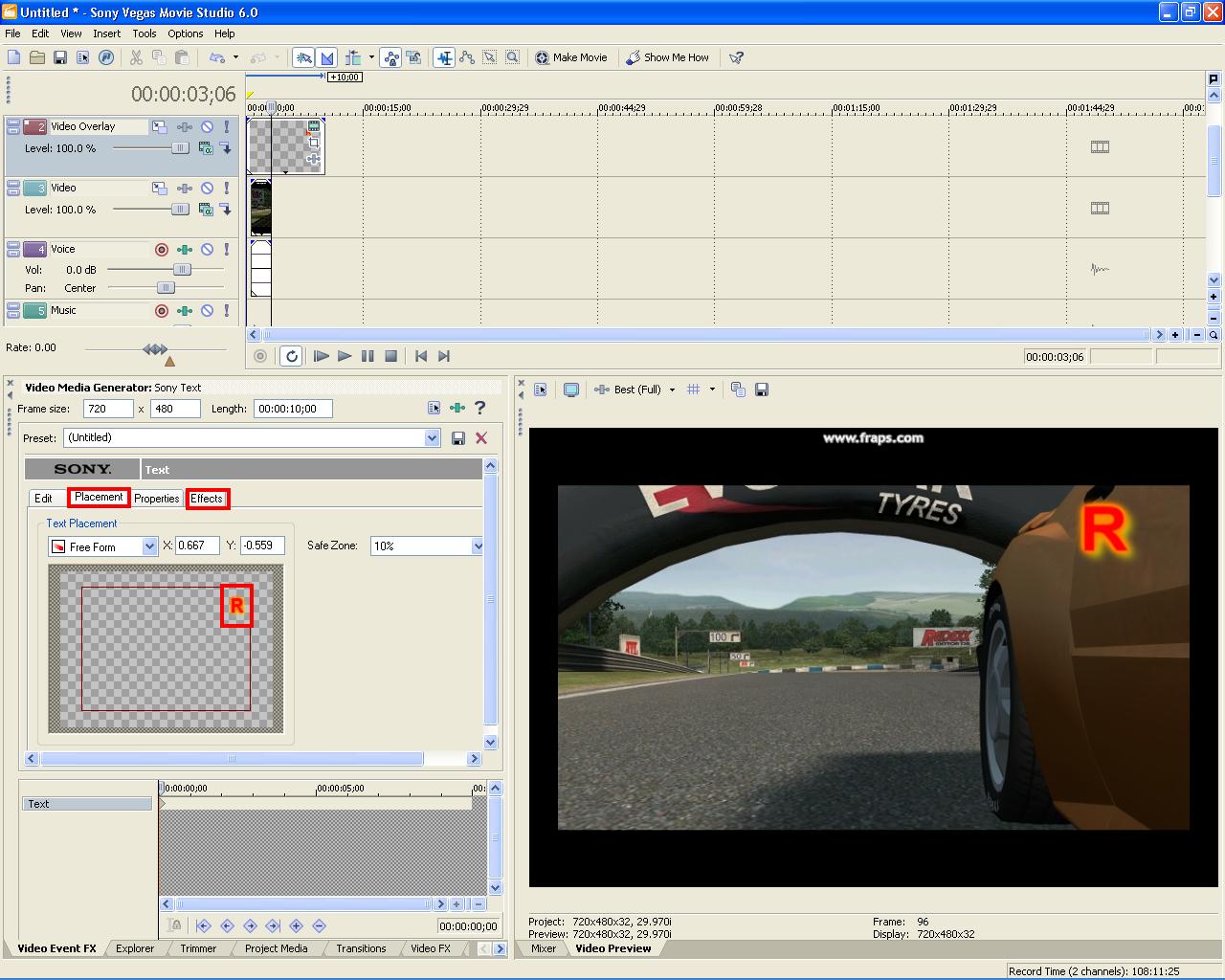1225x980 pixels.
Task: Save the text preset with floppy icon
Action: (458, 438)
